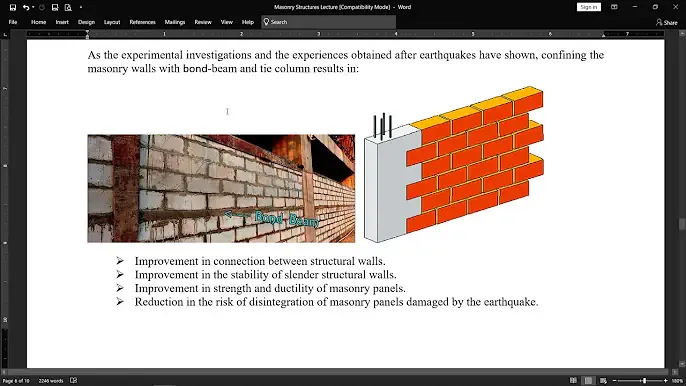Click the zoom out minus icon
Screen dimensions: 686x386
[614, 381]
